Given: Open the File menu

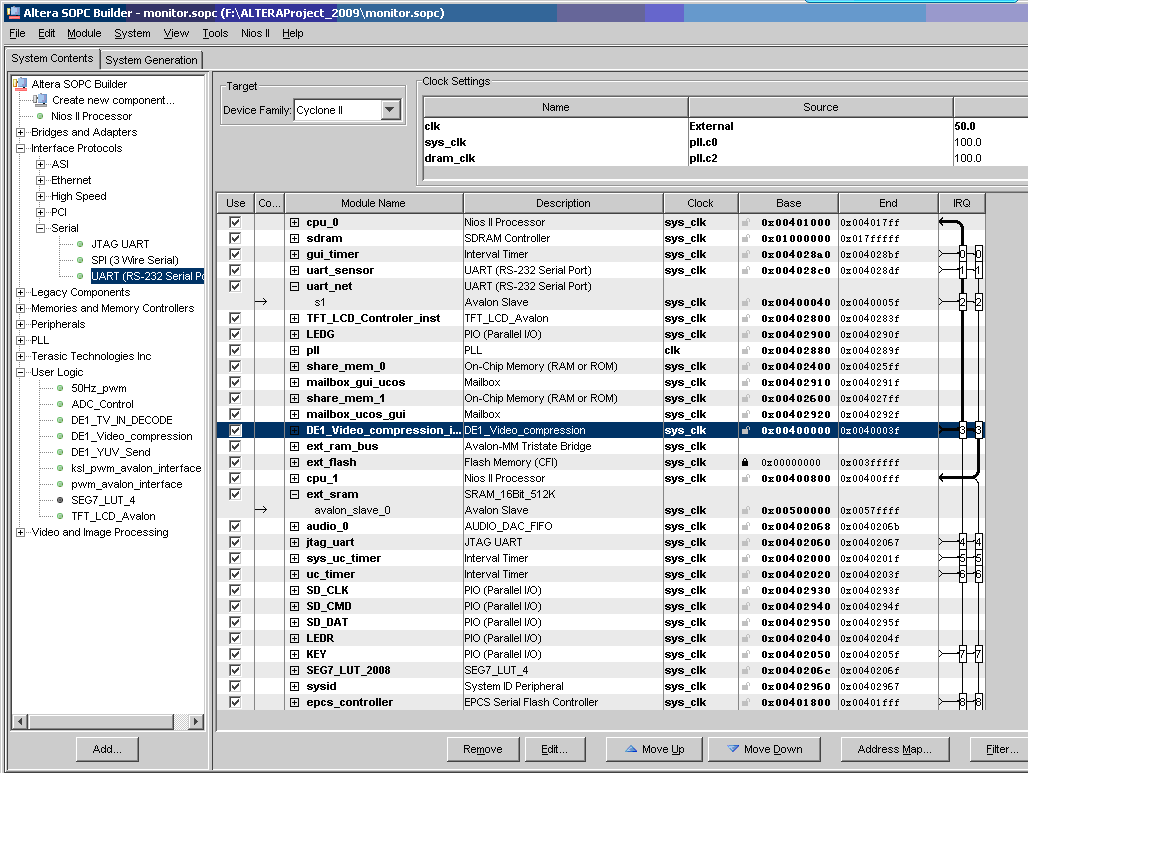Looking at the screenshot, I should [17, 33].
